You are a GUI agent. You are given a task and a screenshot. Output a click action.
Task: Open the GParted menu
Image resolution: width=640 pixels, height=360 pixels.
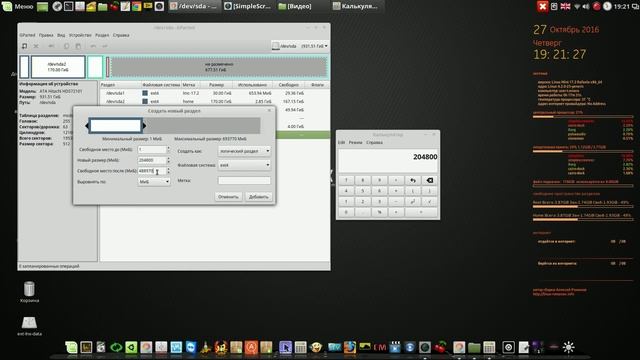28,35
